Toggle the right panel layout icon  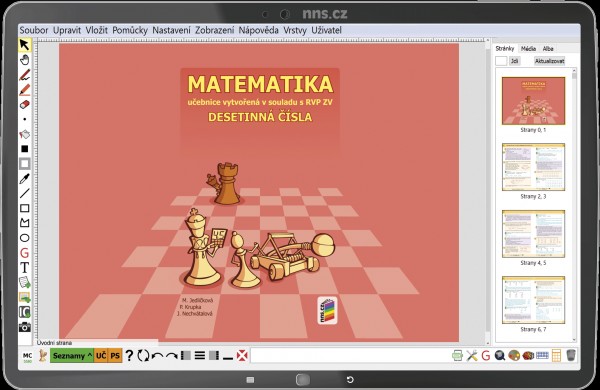[214, 356]
